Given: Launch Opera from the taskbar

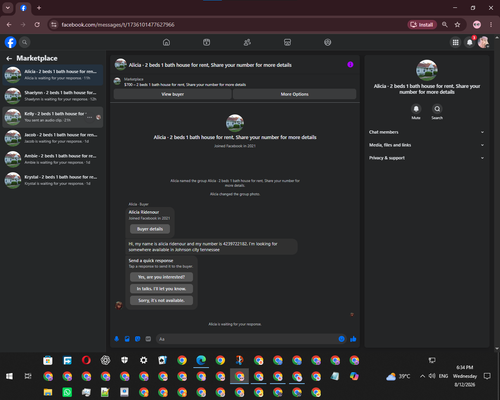Looking at the screenshot, I should coord(86,360).
